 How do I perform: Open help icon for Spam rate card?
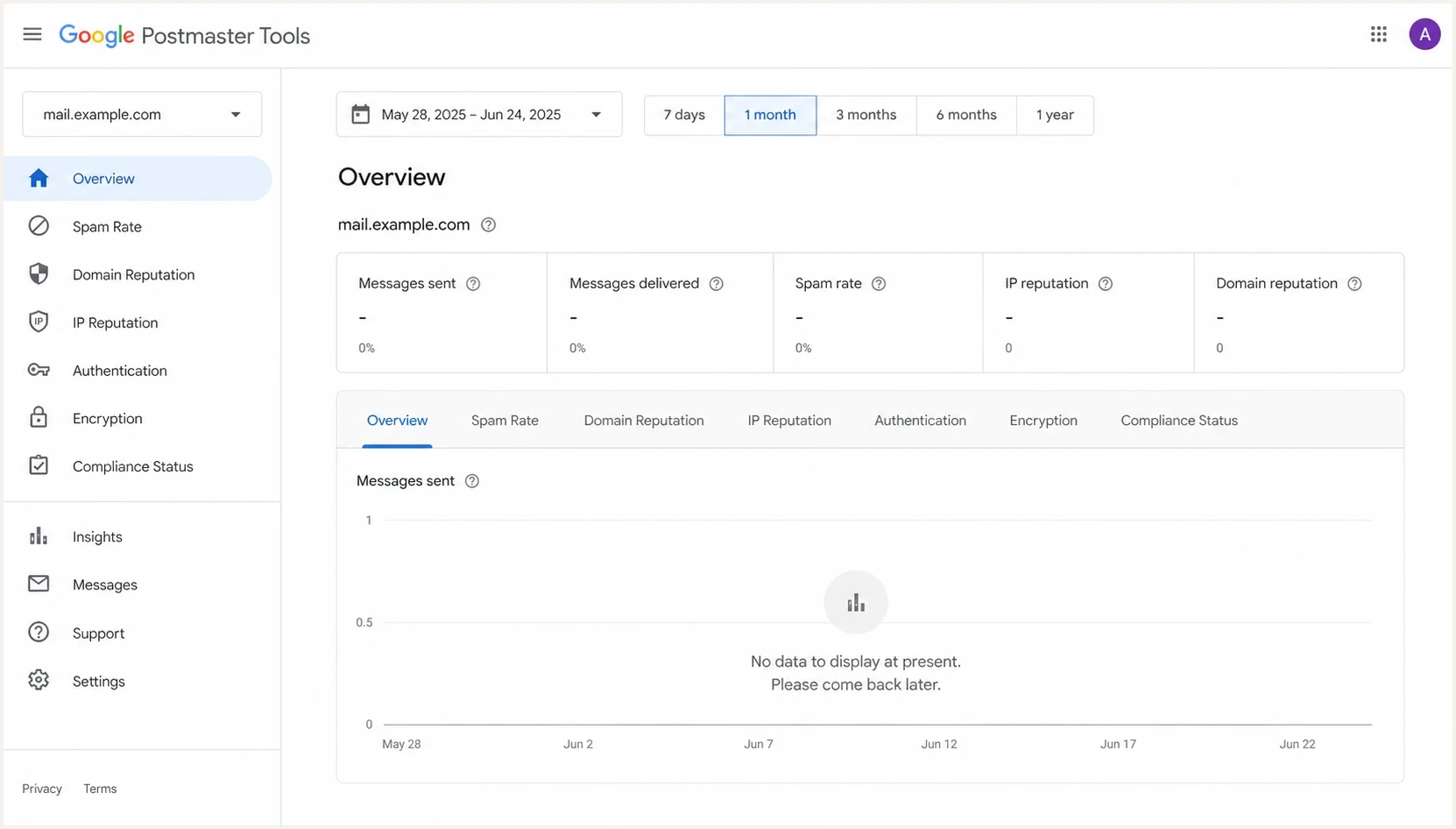coord(879,284)
